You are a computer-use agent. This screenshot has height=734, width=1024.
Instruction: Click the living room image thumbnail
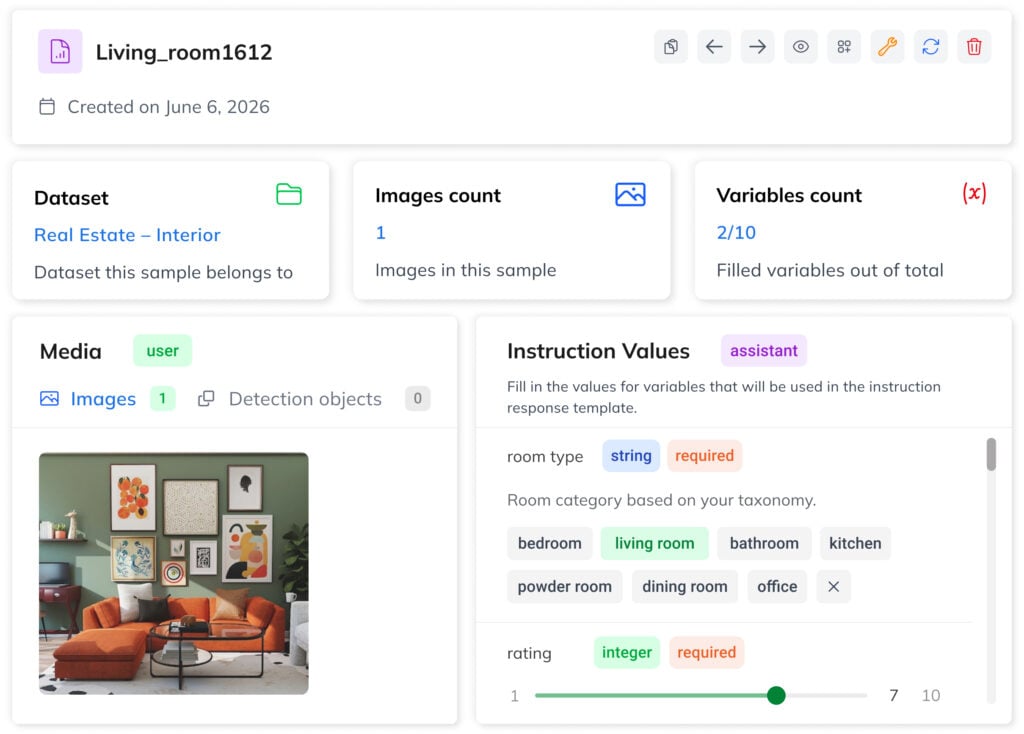coord(172,572)
